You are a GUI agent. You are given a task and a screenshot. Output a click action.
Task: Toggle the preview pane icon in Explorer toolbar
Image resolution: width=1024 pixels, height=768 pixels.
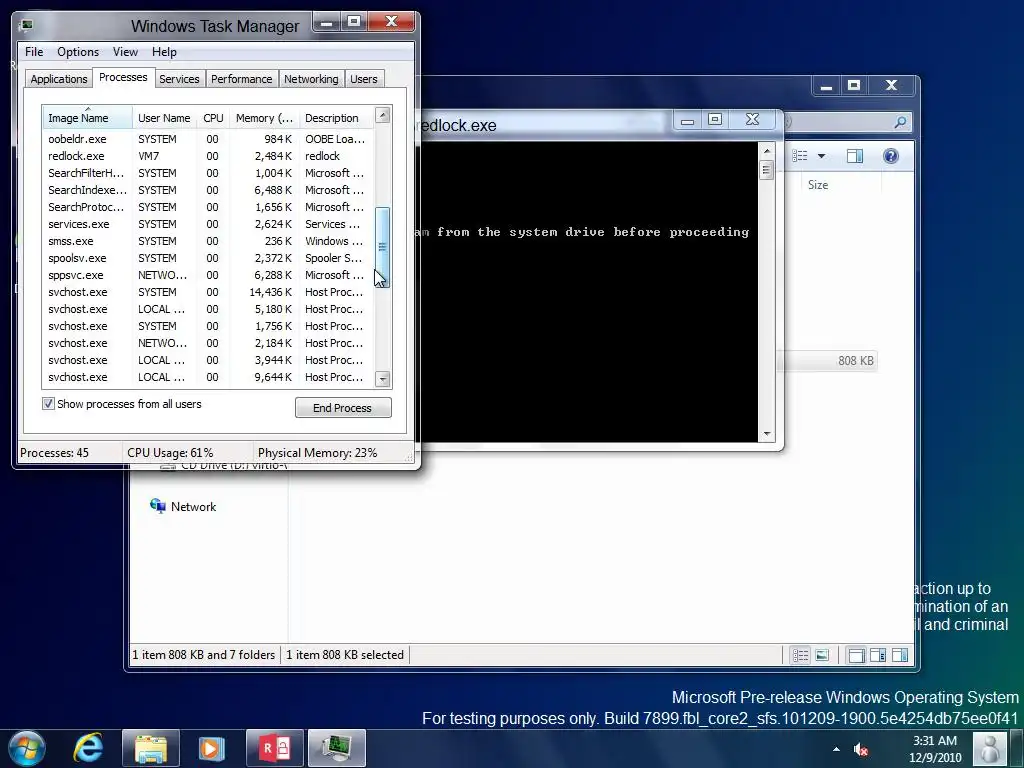pyautogui.click(x=855, y=155)
